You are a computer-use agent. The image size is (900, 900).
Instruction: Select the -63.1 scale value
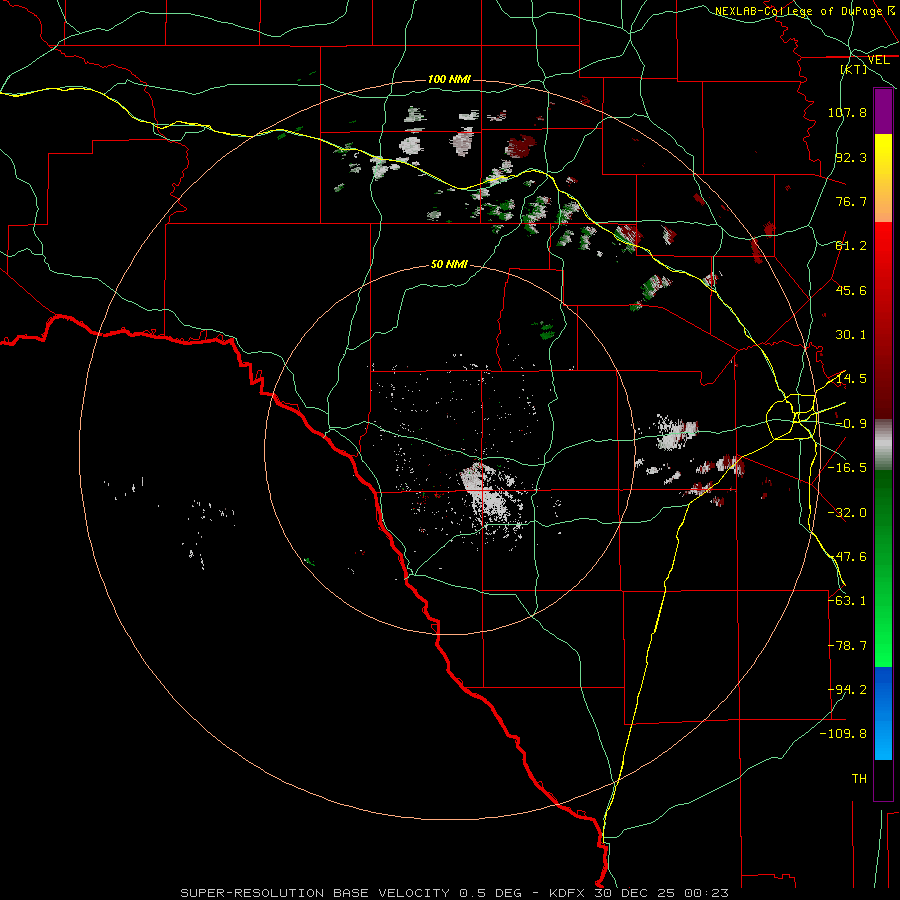click(847, 600)
